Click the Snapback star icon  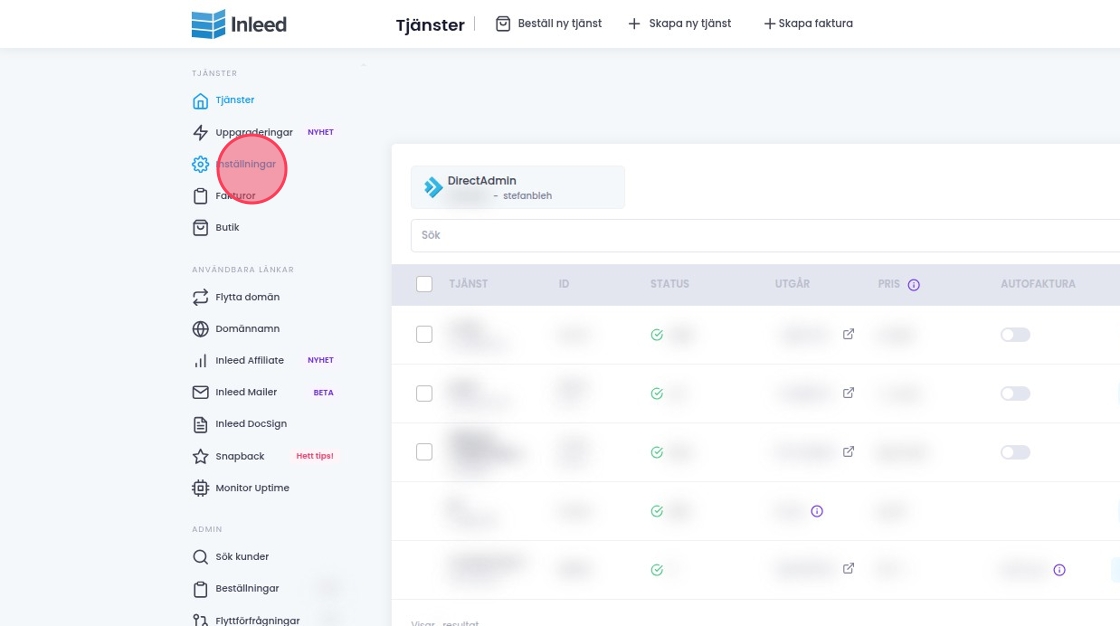[200, 456]
